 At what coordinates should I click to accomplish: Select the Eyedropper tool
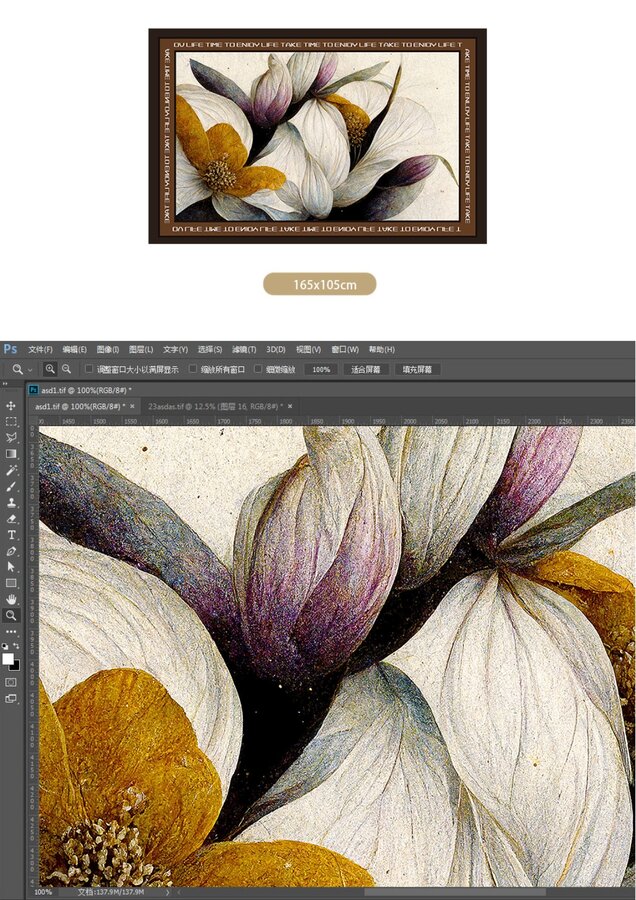point(11,470)
